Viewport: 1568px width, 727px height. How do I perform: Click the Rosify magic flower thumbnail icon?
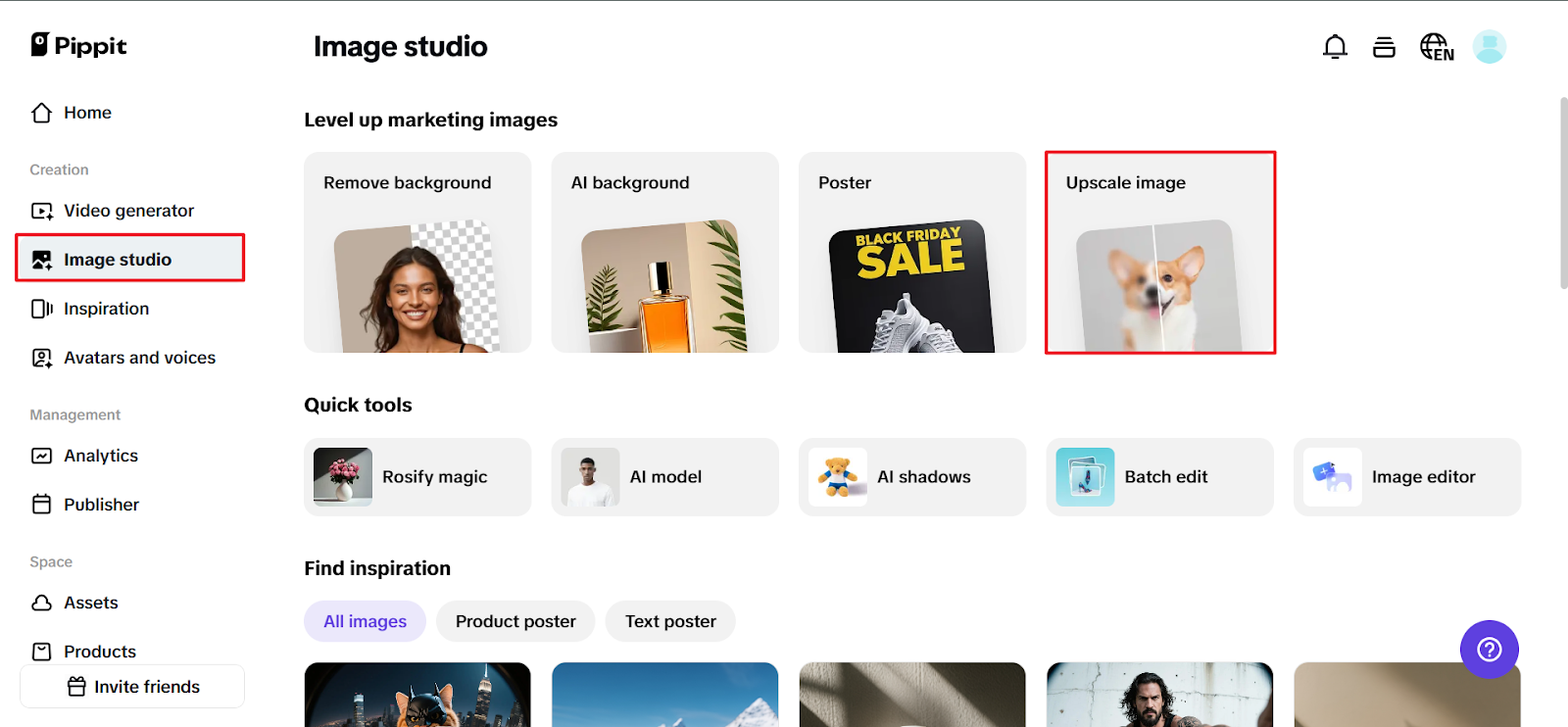343,476
